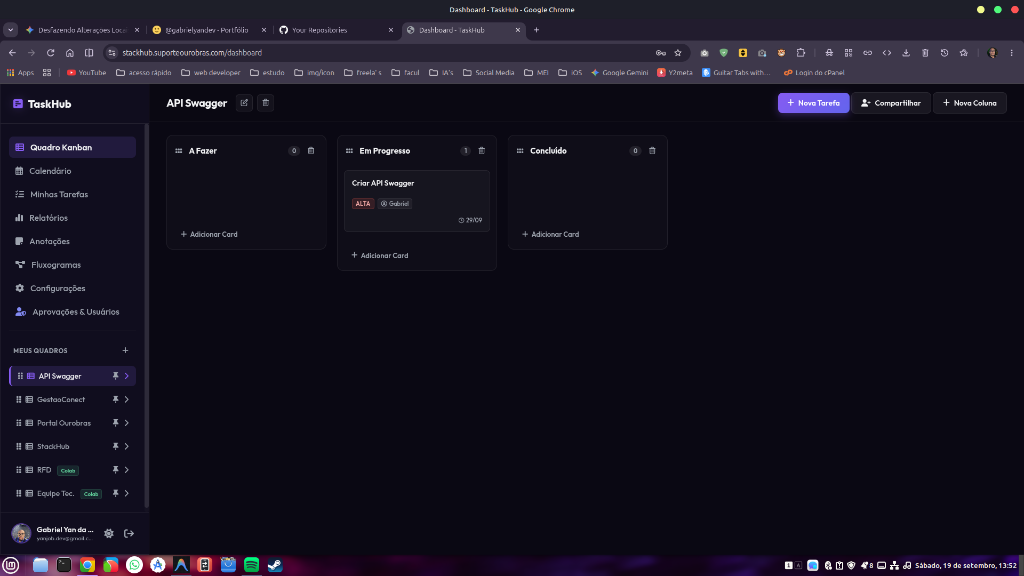Open Calendário in sidebar
Image resolution: width=1024 pixels, height=576 pixels.
(x=72, y=171)
